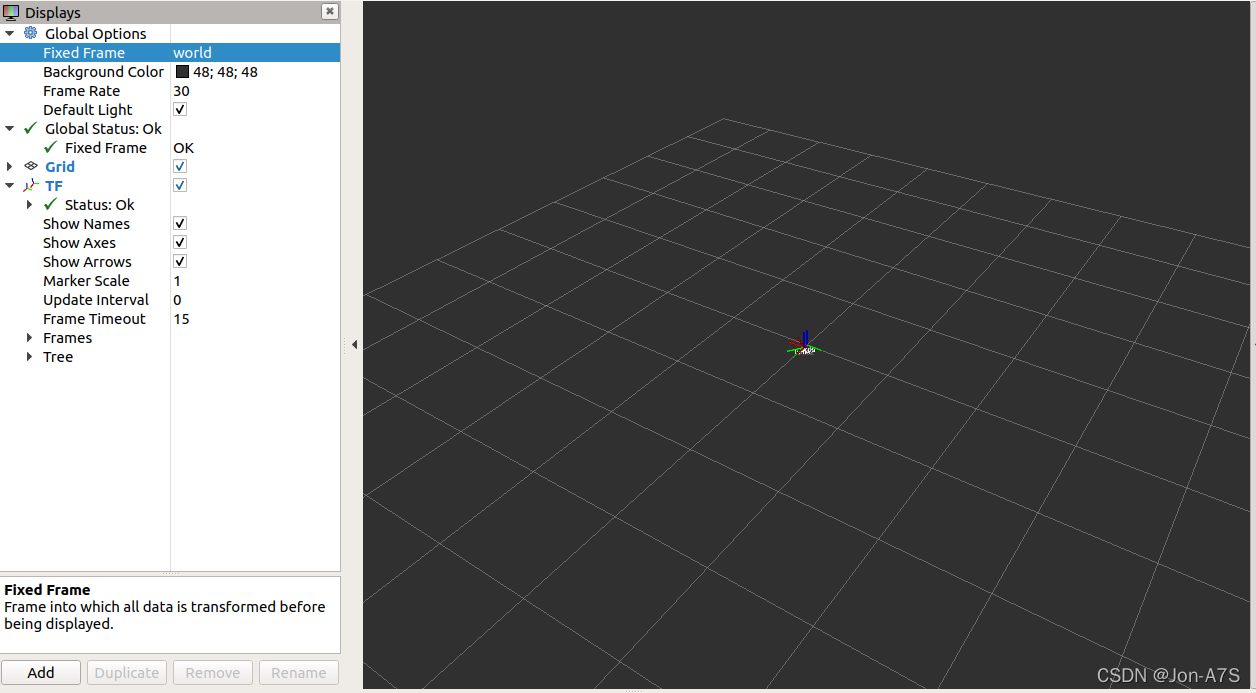1256x693 pixels.
Task: Toggle the TF display checkbox
Action: point(180,185)
